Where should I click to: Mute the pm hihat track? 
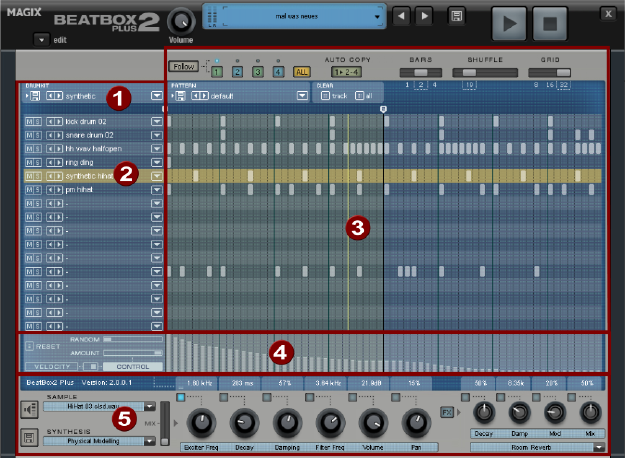tap(29, 190)
